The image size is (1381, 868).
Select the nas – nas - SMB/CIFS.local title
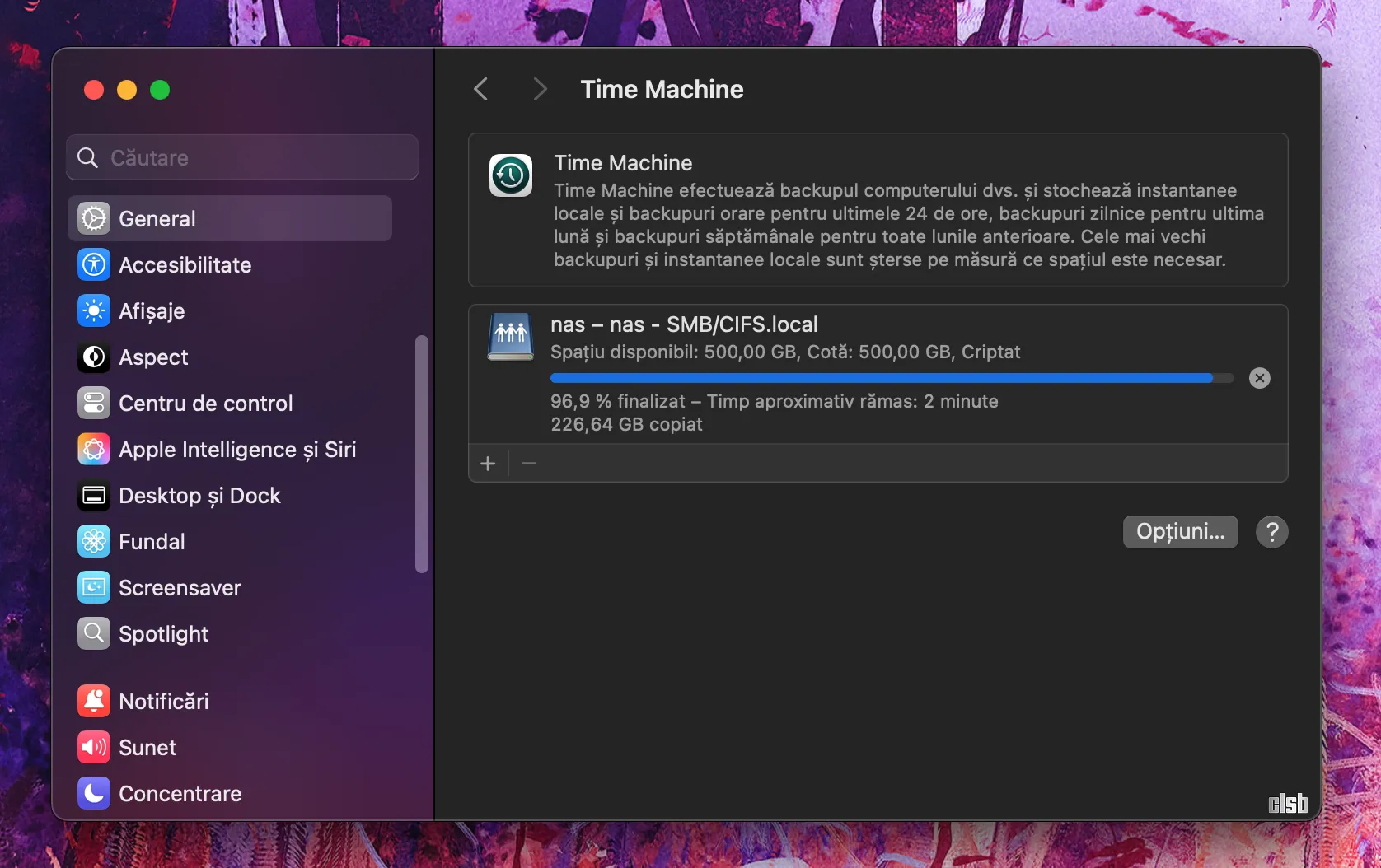pos(684,324)
